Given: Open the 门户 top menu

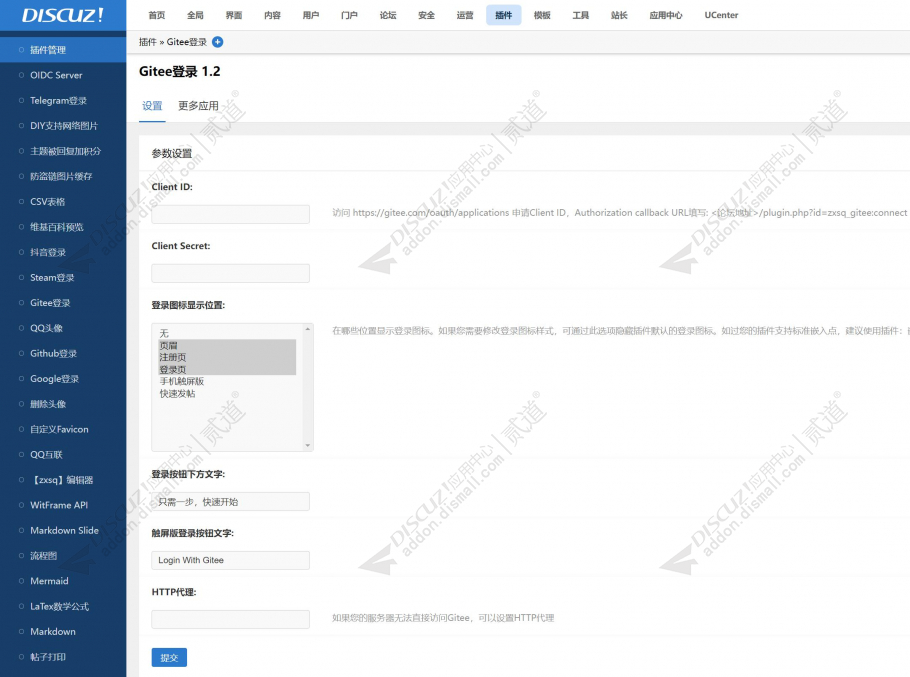Looking at the screenshot, I should click(x=349, y=15).
